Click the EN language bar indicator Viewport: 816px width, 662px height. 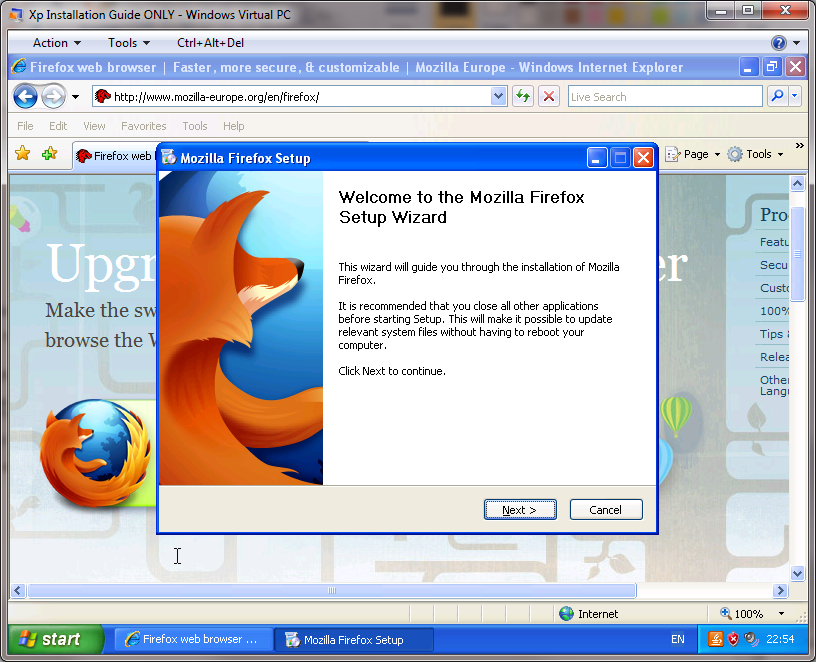(x=678, y=639)
